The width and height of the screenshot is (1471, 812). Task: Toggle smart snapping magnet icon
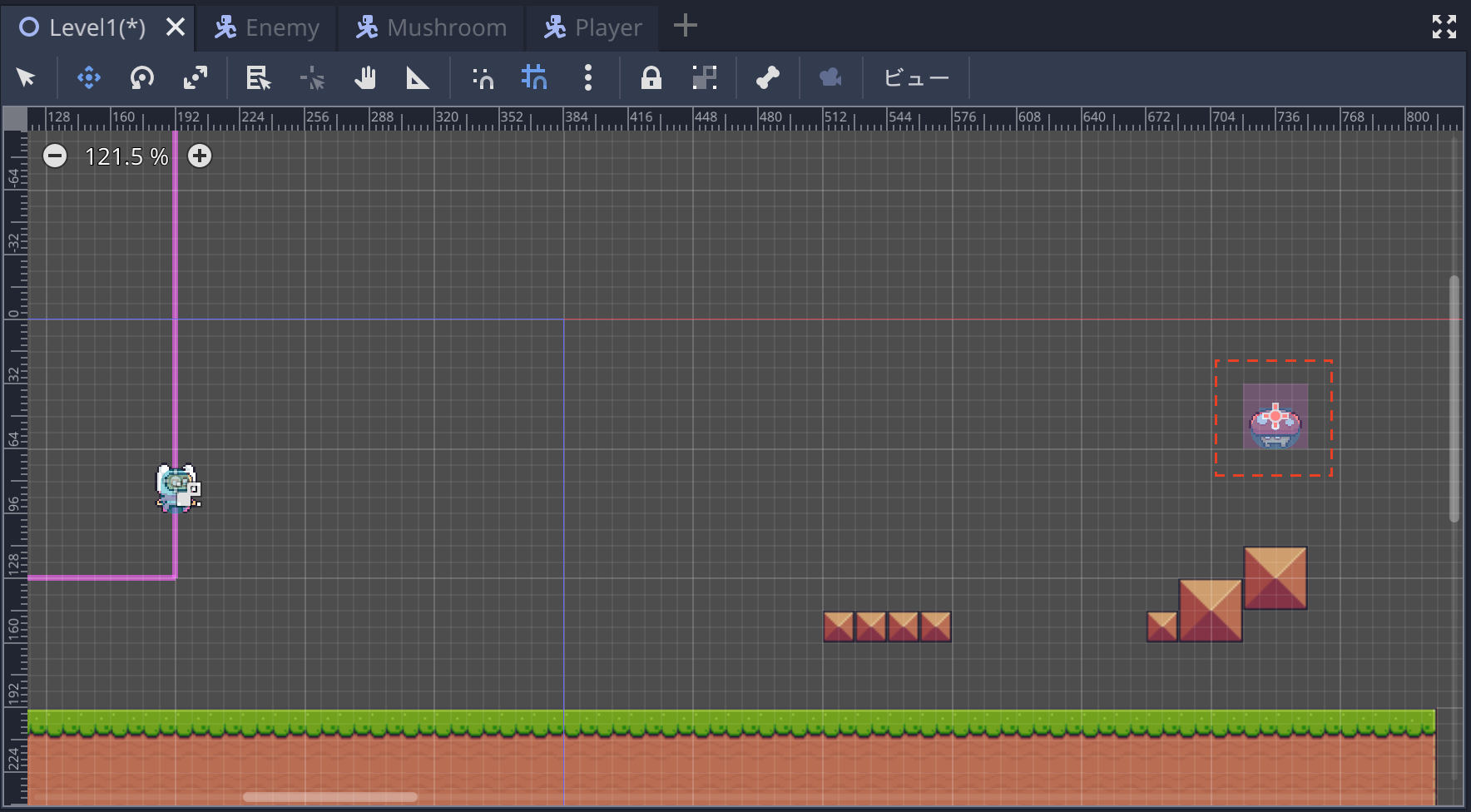coord(483,78)
